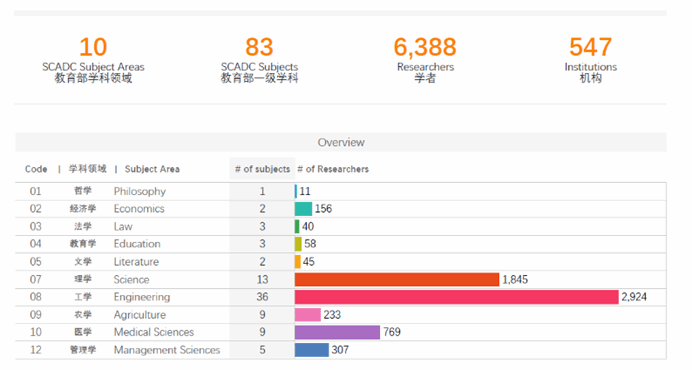Viewport: 692px width, 370px height.
Task: Click the purple Medical Sciences bar
Action: (337, 332)
